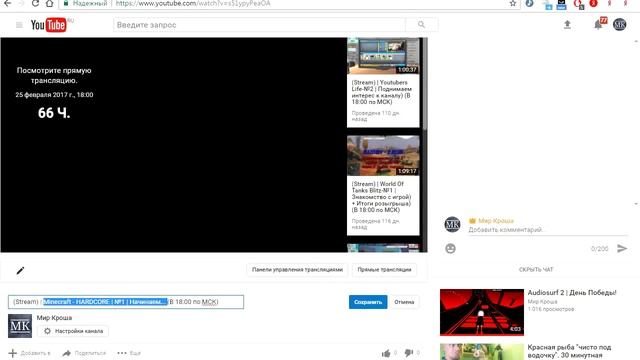Open Красная рыба "чисто под водочку" title

click(x=569, y=351)
